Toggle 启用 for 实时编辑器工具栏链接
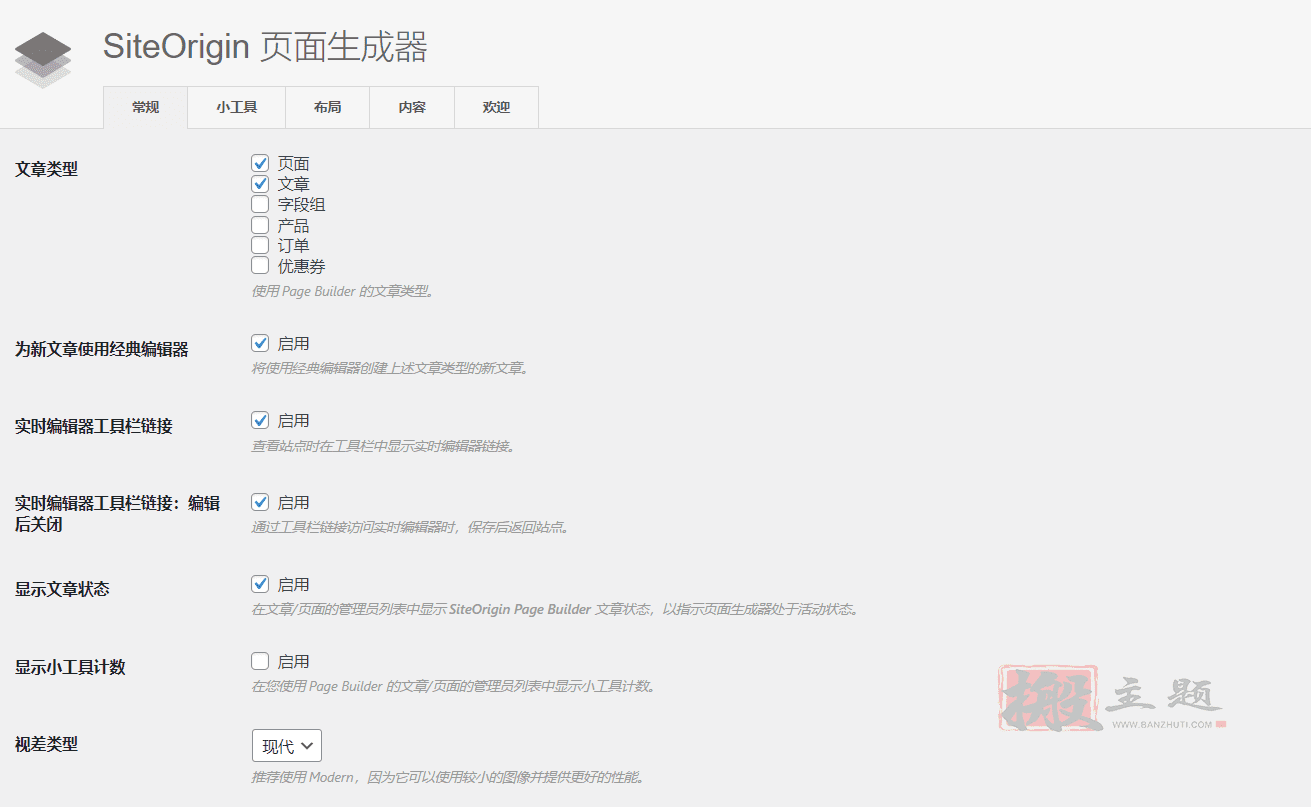This screenshot has width=1311, height=807. (260, 420)
